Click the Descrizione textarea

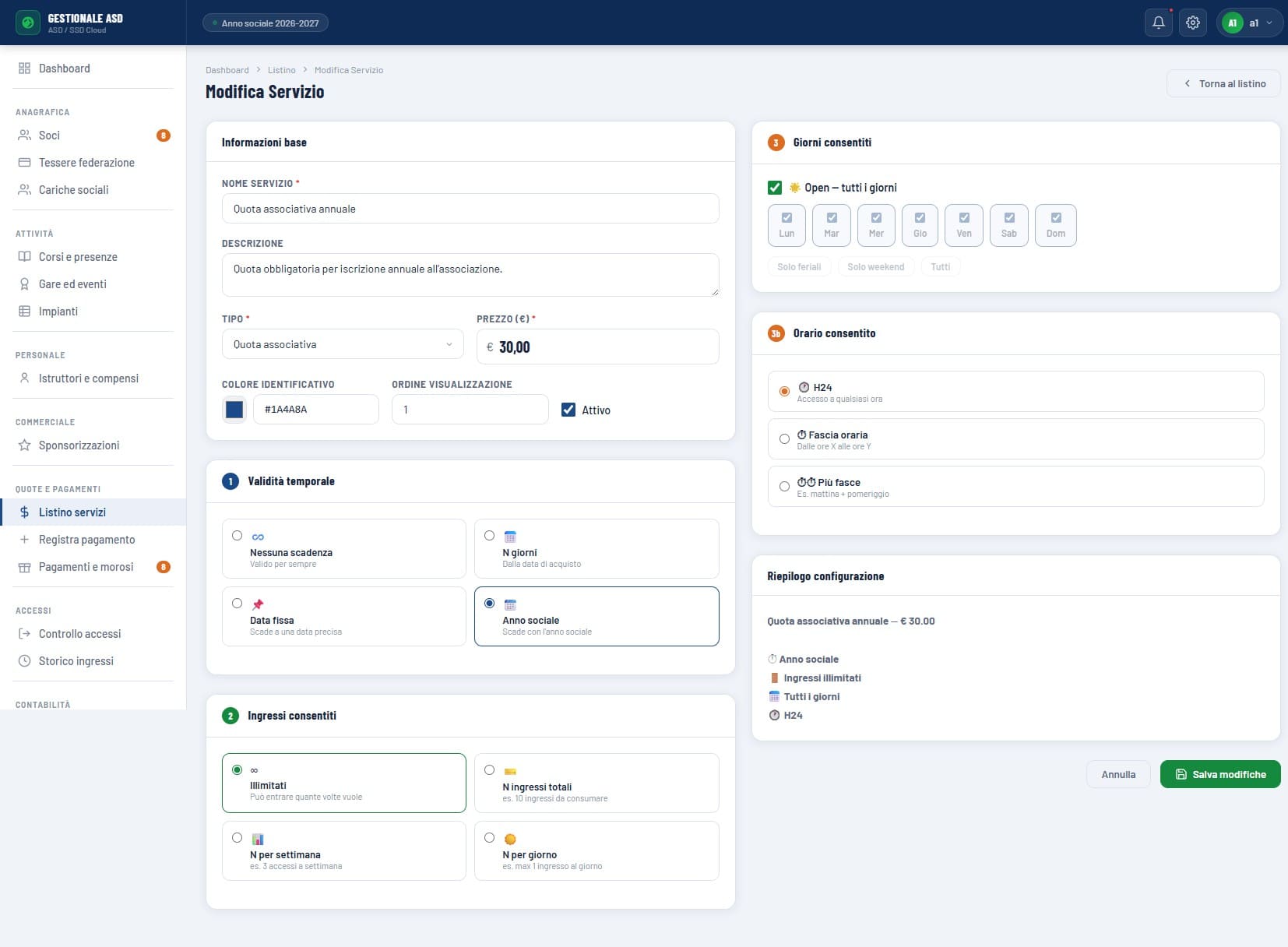click(x=470, y=275)
